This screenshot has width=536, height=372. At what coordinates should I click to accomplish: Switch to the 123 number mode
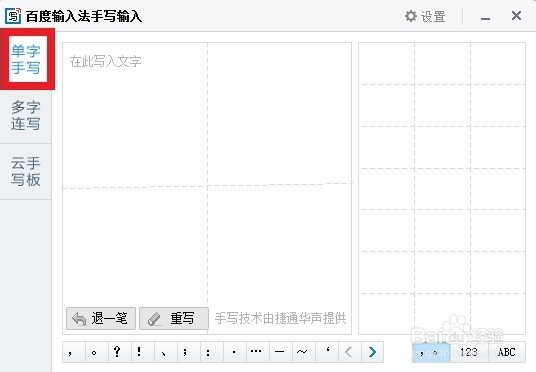tap(469, 352)
